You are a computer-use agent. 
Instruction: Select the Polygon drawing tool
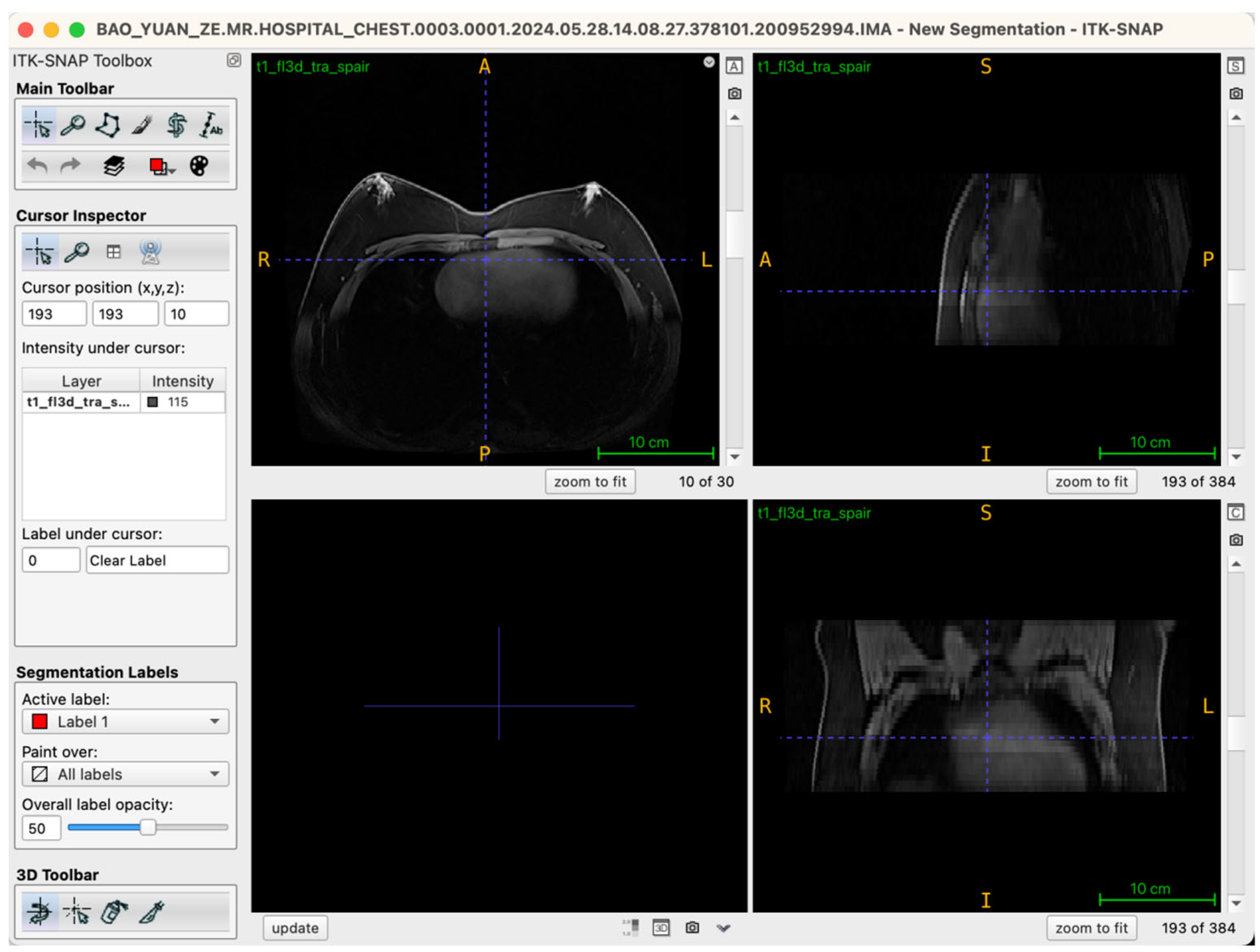coord(108,125)
